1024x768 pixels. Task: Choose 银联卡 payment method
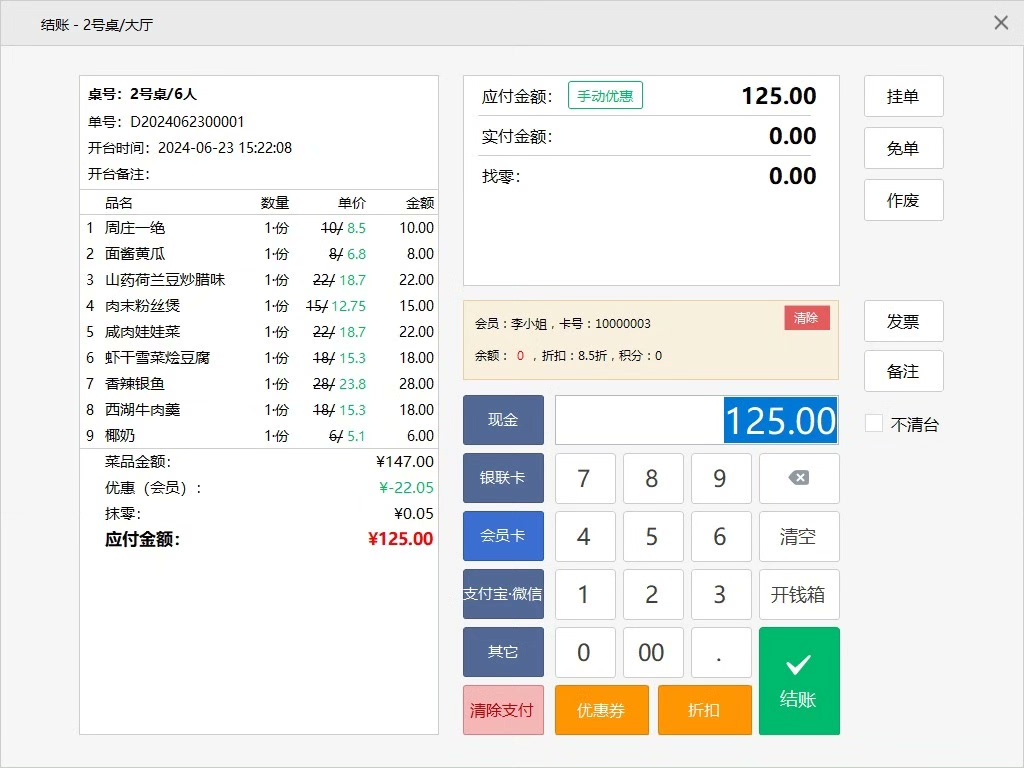503,478
